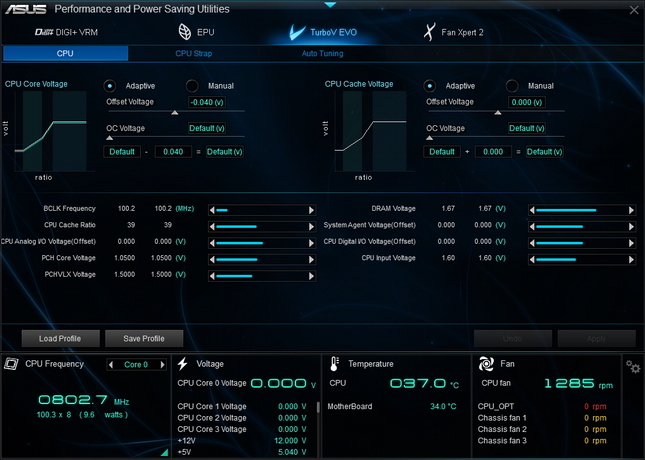This screenshot has height=460, width=645.
Task: Increase CPU Input Voltage with right arrow
Action: click(631, 260)
